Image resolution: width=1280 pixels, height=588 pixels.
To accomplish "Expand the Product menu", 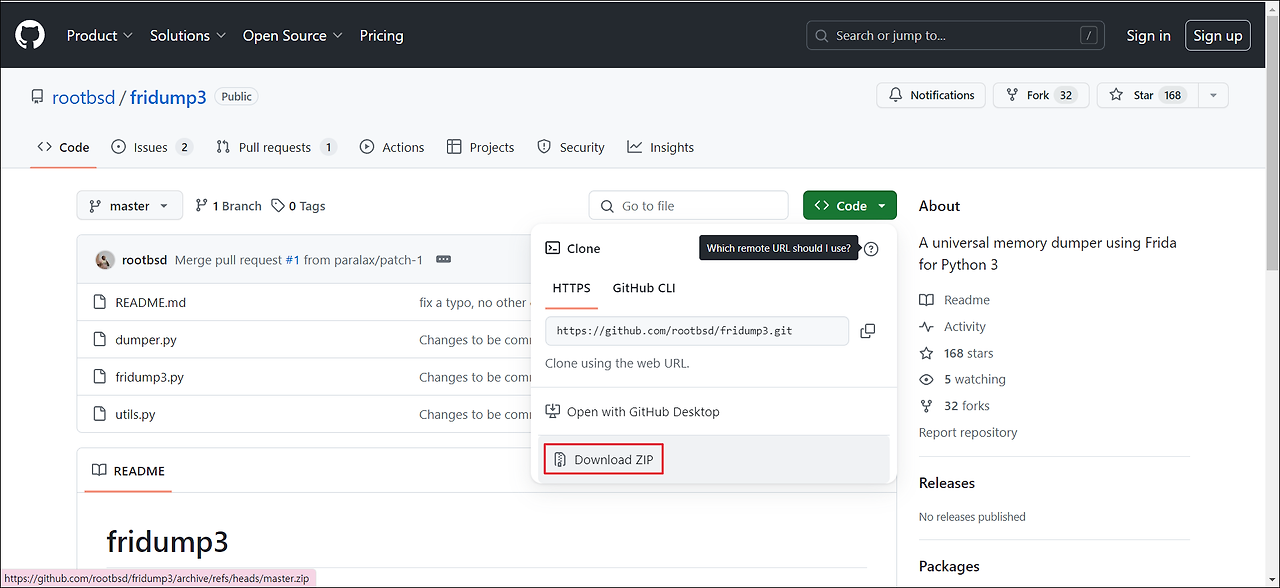I will pos(99,35).
